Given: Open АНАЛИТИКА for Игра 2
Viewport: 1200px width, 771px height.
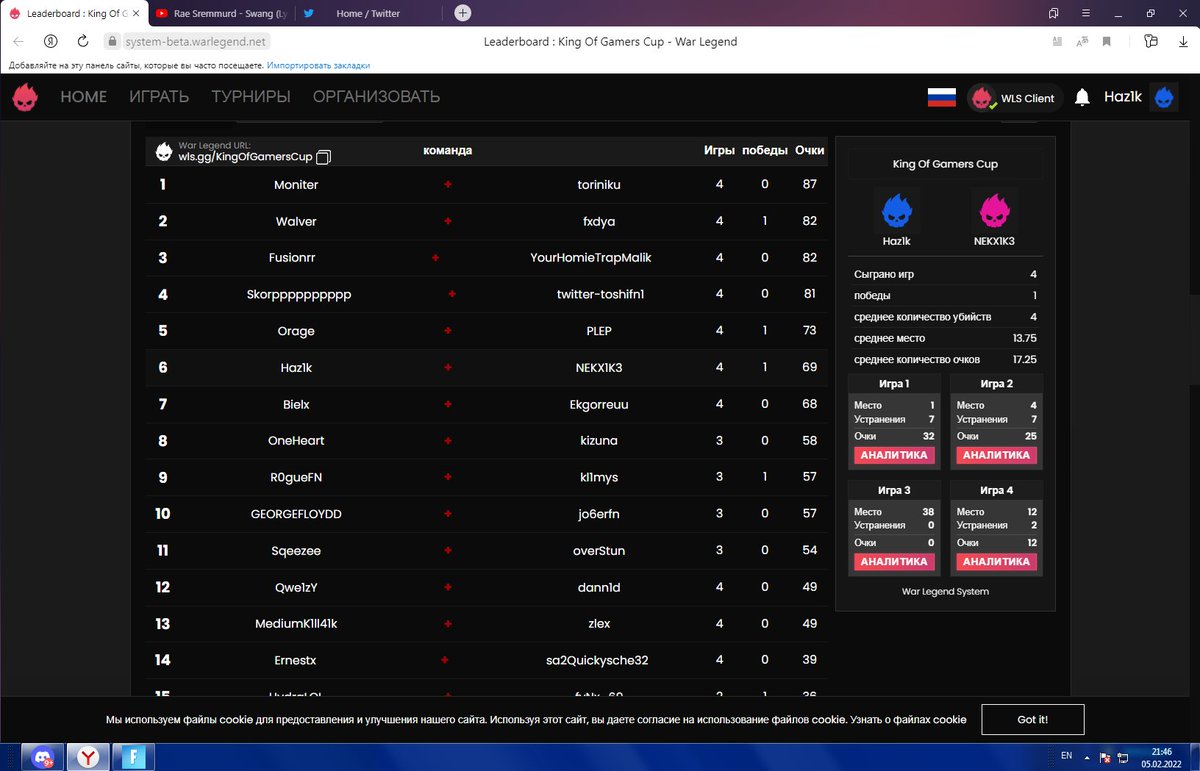Looking at the screenshot, I should coord(996,455).
